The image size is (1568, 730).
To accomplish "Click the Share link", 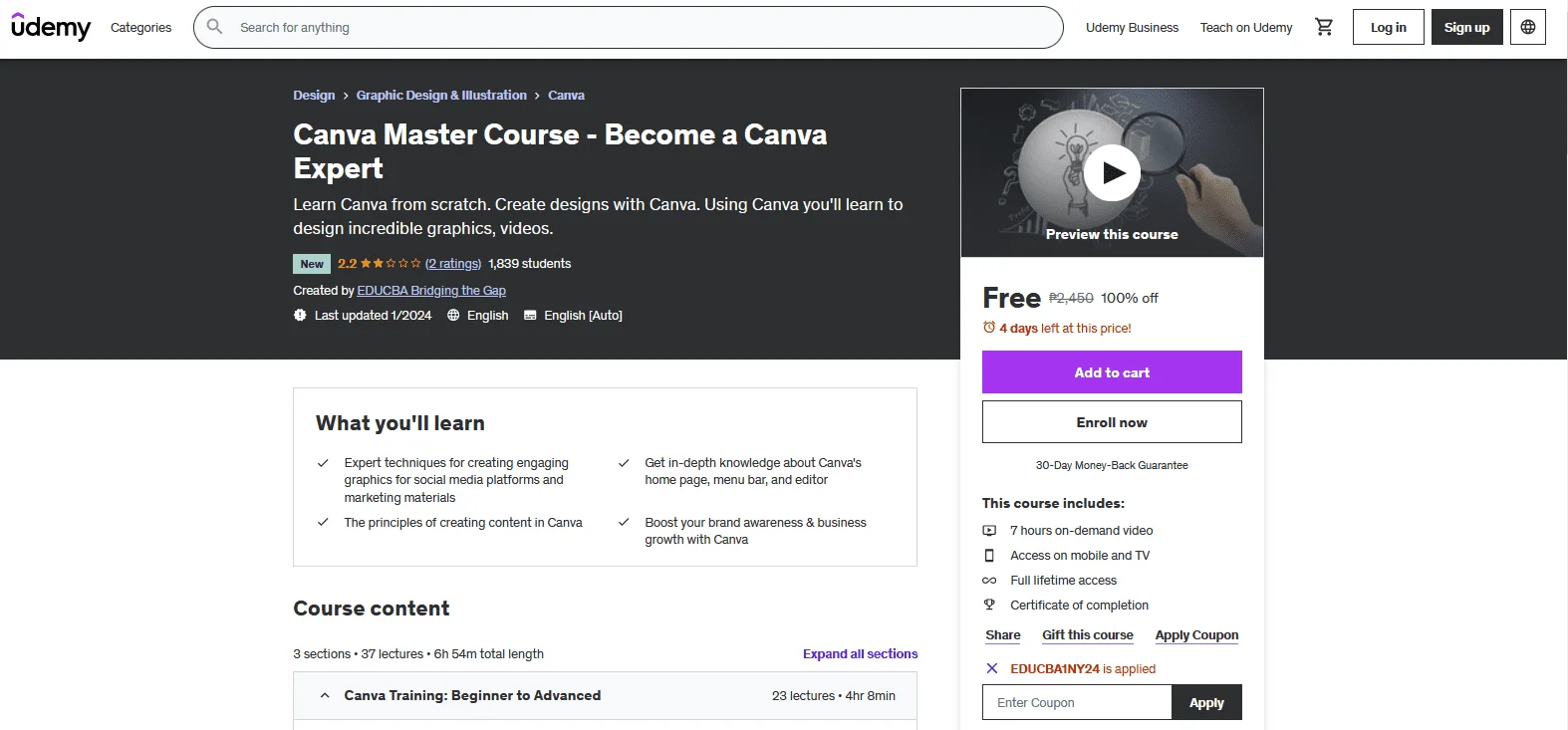I will pyautogui.click(x=1003, y=635).
